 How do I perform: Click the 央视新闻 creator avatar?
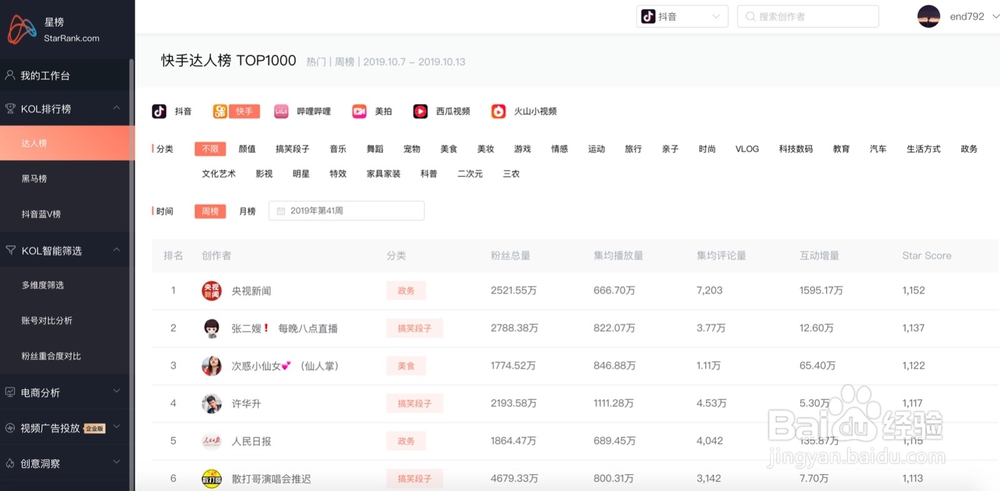pyautogui.click(x=211, y=291)
